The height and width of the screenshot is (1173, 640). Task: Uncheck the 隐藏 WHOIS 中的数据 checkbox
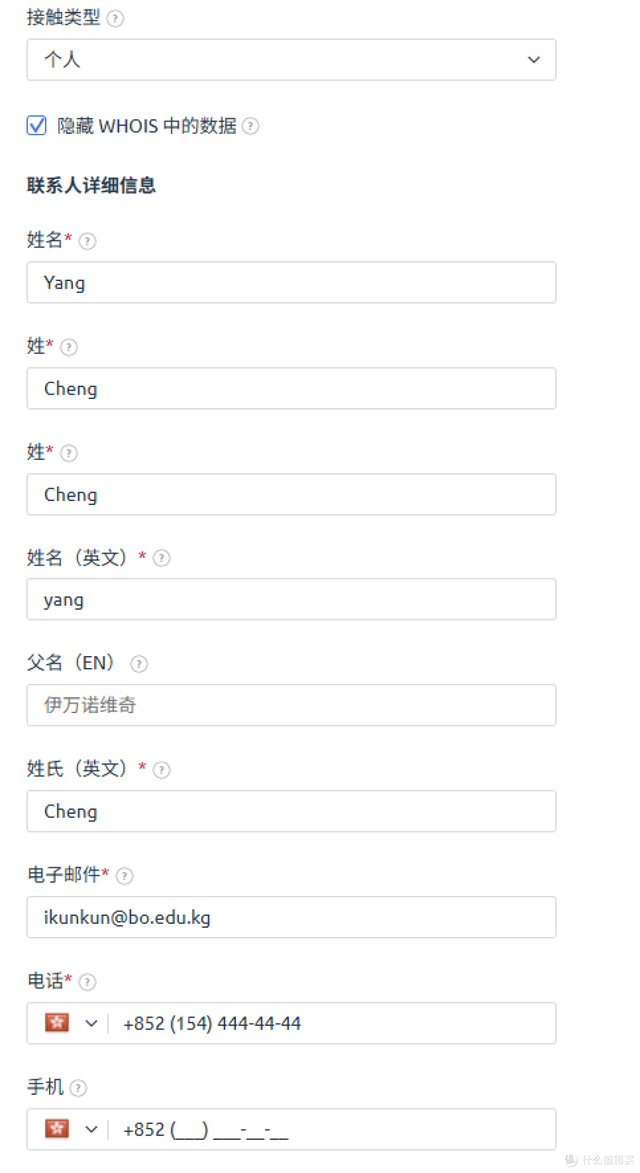coord(37,126)
